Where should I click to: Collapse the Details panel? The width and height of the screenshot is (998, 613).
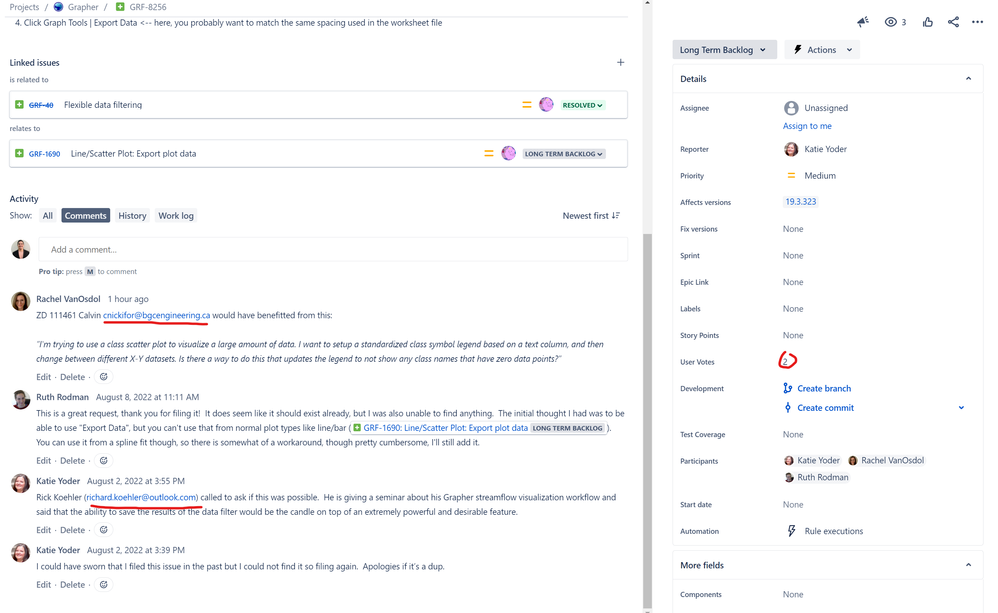coord(968,78)
